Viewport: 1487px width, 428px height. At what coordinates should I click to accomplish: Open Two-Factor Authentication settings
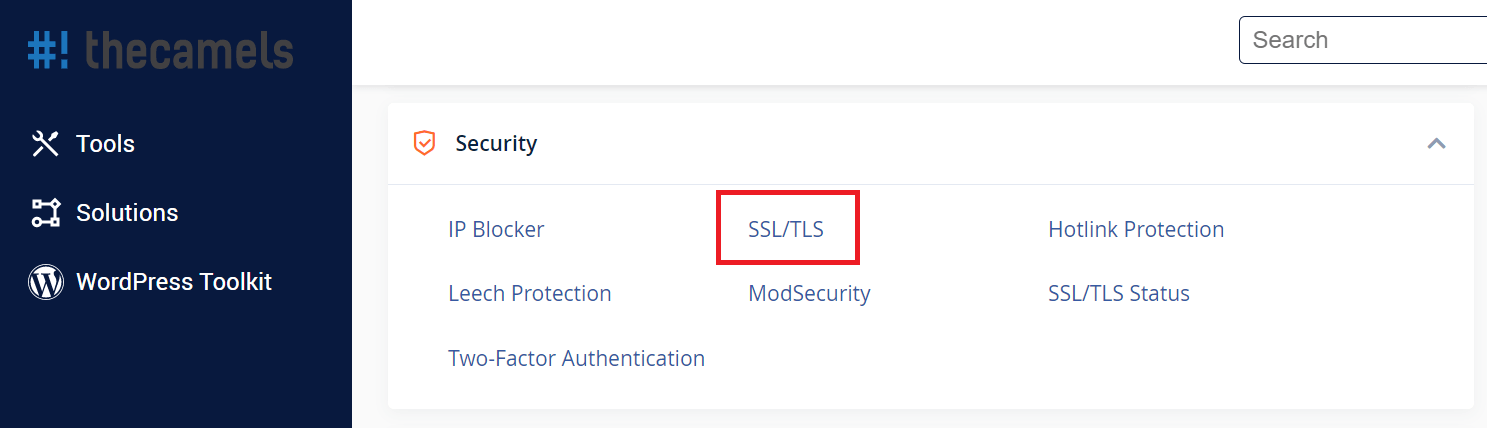coord(577,357)
